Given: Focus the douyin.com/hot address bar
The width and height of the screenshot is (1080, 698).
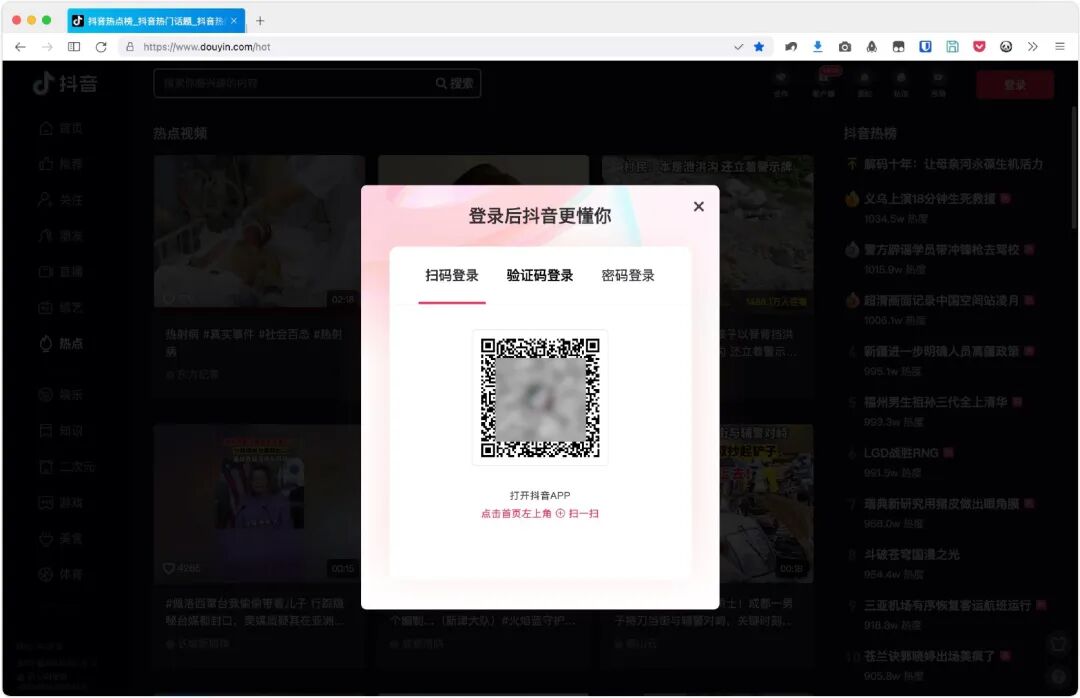Looking at the screenshot, I should tap(427, 47).
